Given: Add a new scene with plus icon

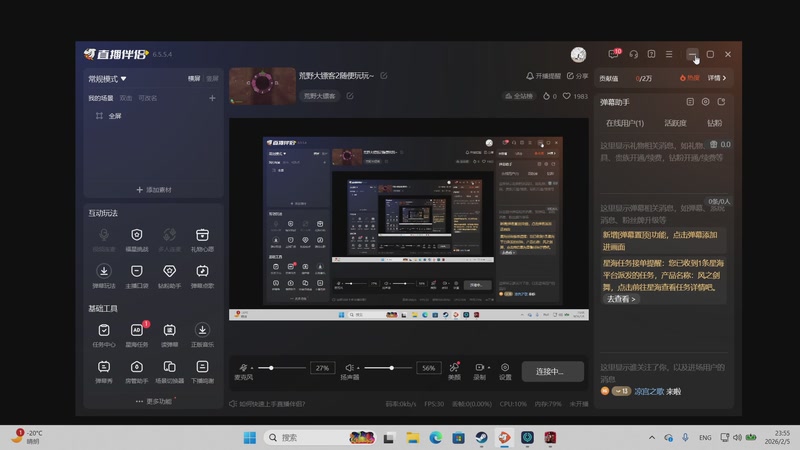Looking at the screenshot, I should (x=212, y=98).
